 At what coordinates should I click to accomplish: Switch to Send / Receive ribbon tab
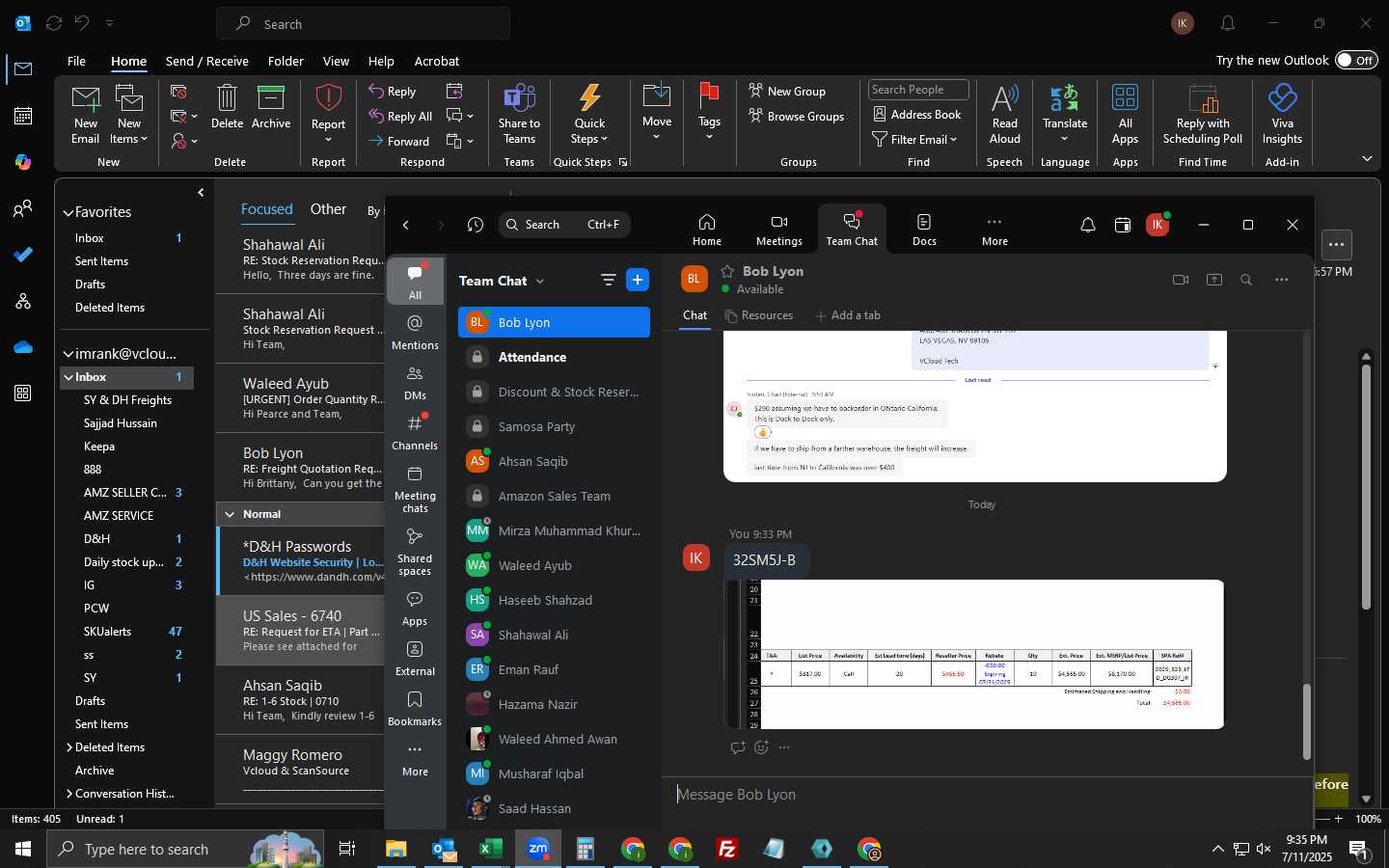206,61
